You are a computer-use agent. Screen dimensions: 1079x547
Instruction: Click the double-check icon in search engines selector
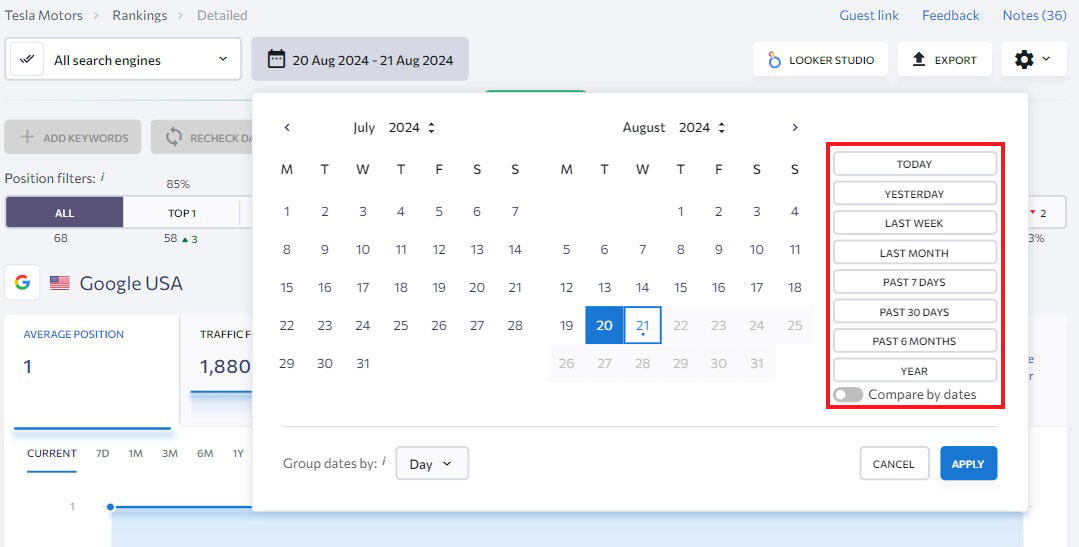coord(27,59)
